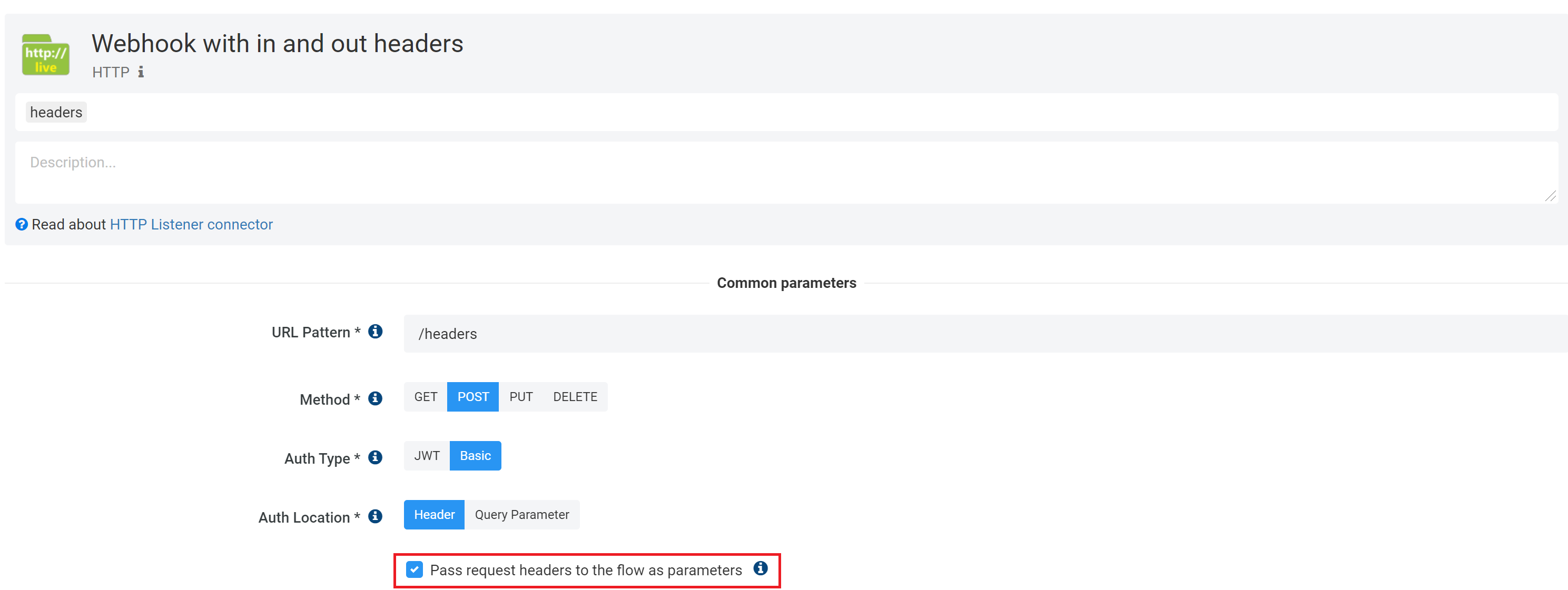Click the info icon beside HTTP subtitle
Screen dimensions: 1568x590
coord(141,72)
